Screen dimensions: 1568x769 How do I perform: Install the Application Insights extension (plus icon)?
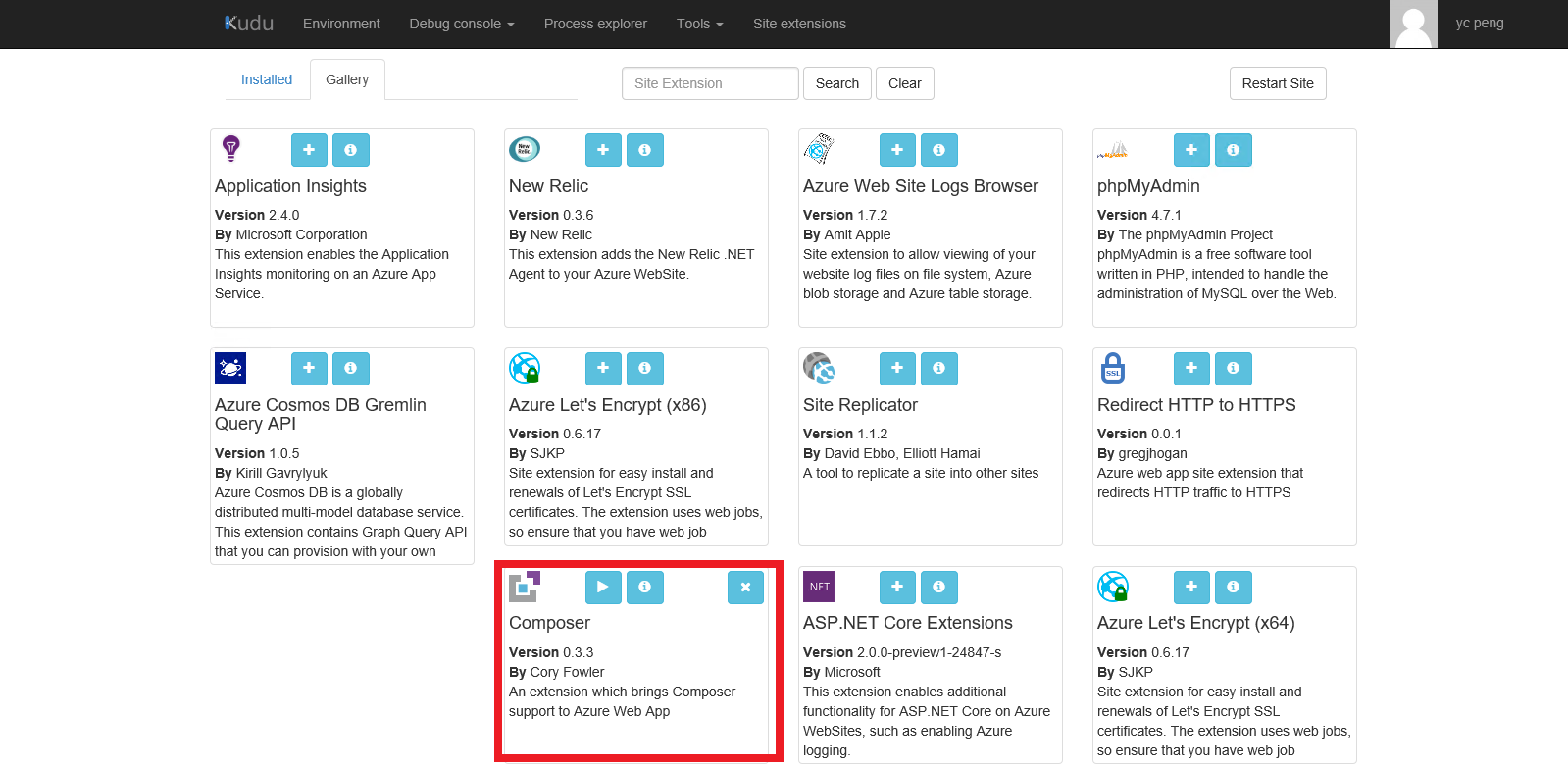pos(309,150)
